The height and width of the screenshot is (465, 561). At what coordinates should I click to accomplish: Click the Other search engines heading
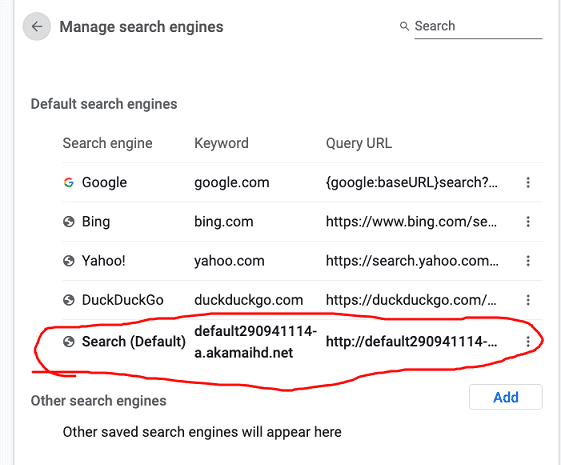pos(98,401)
